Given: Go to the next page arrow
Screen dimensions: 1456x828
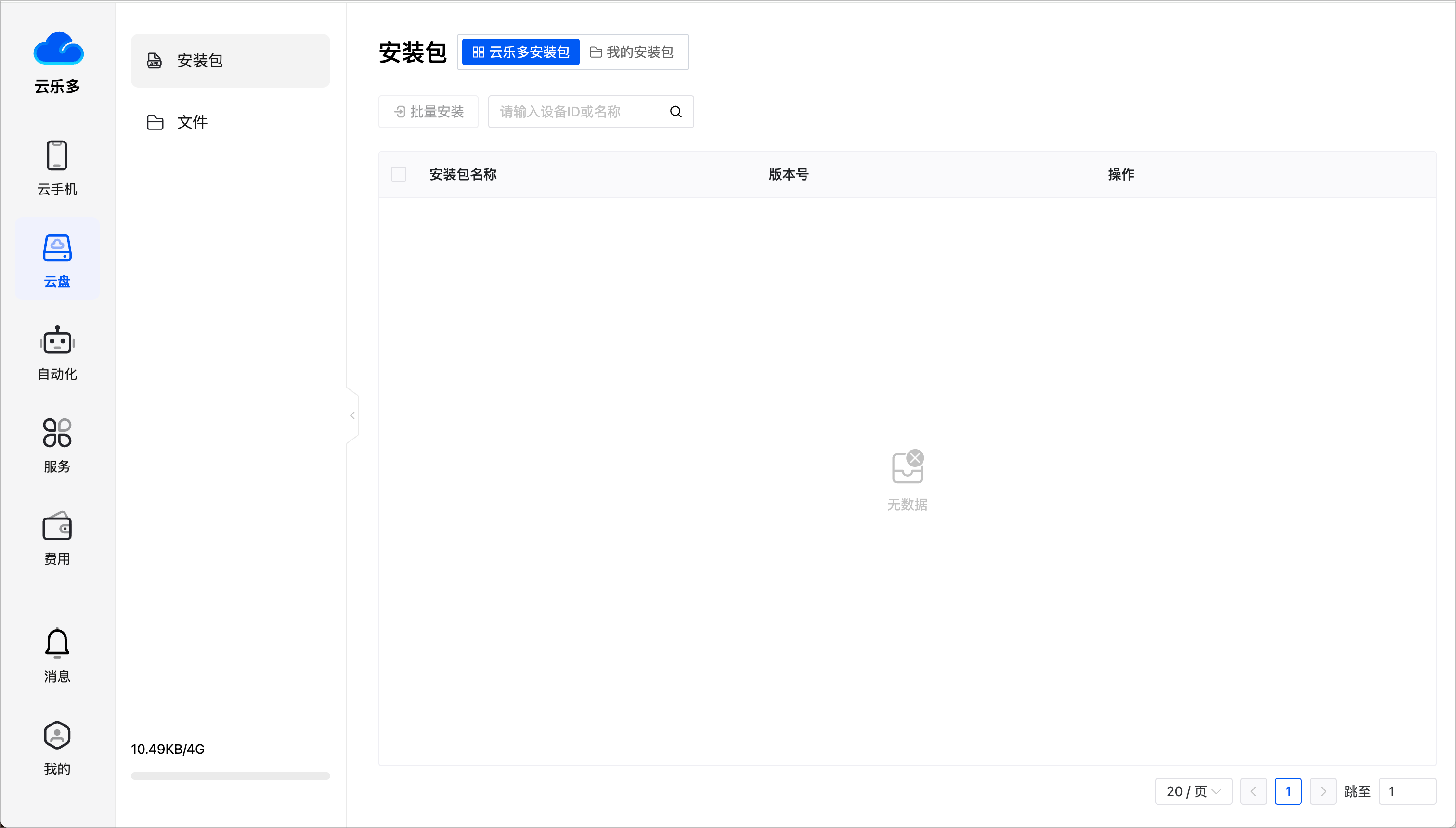Looking at the screenshot, I should (x=1323, y=791).
